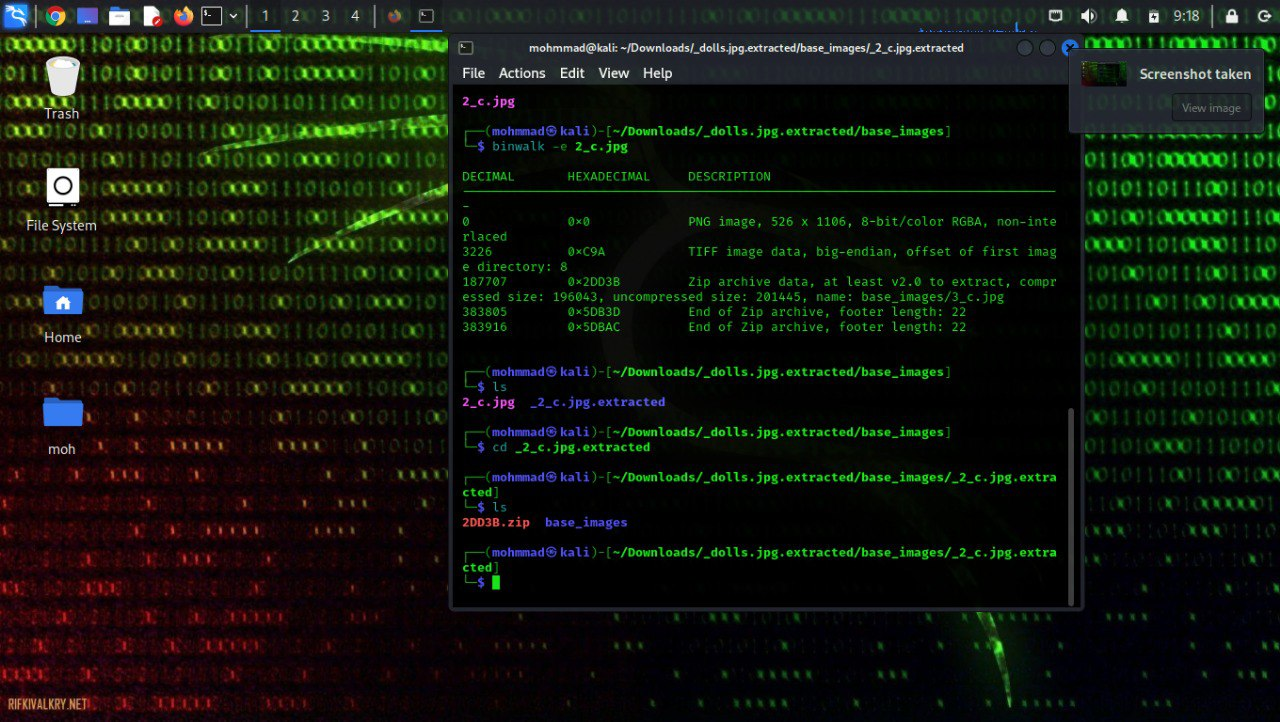Screen dimensions: 1280x722
Task: Lock the screen with padlock icon
Action: click(1232, 16)
